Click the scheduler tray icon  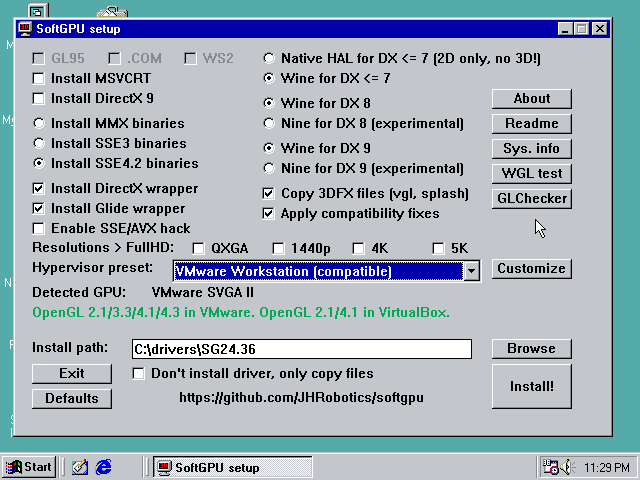click(x=550, y=467)
